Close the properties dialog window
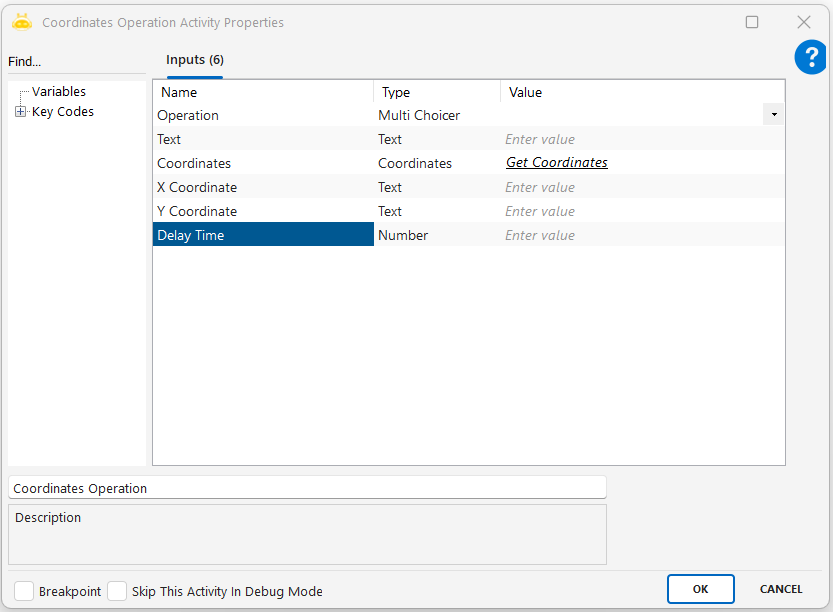The height and width of the screenshot is (612, 833). pyautogui.click(x=803, y=22)
